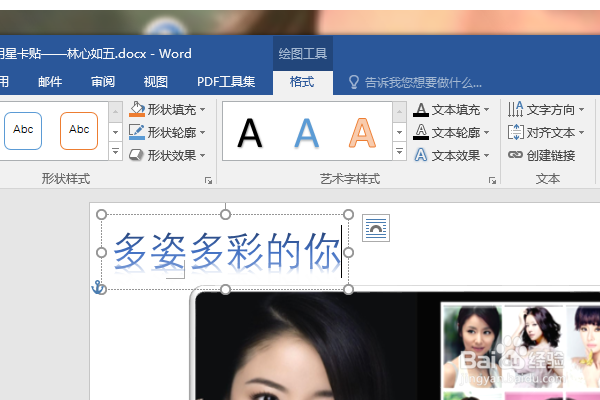
Task: Click the bottom-right text box resize handle
Action: pyautogui.click(x=348, y=289)
